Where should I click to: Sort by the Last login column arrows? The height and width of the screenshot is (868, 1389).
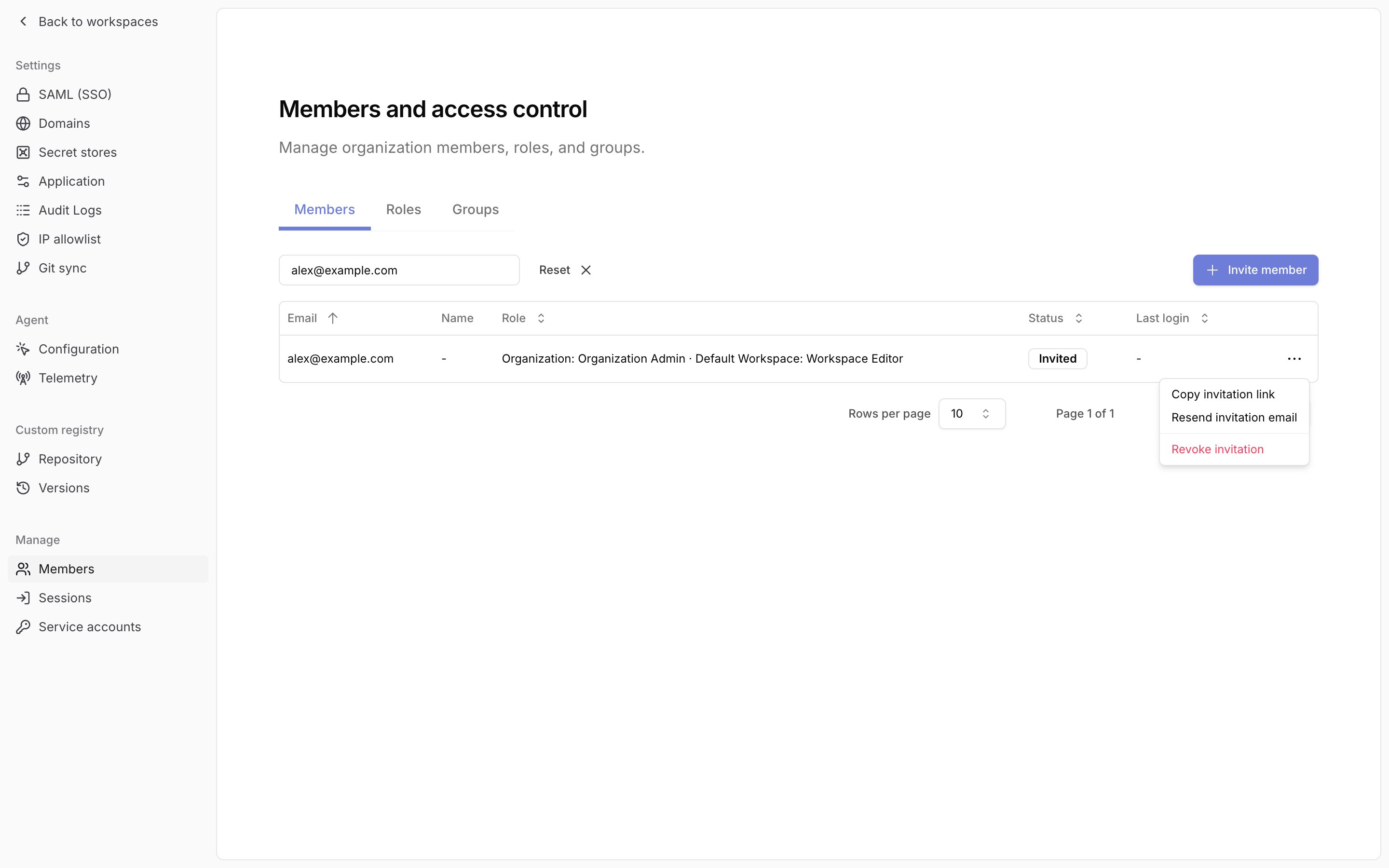(1205, 318)
